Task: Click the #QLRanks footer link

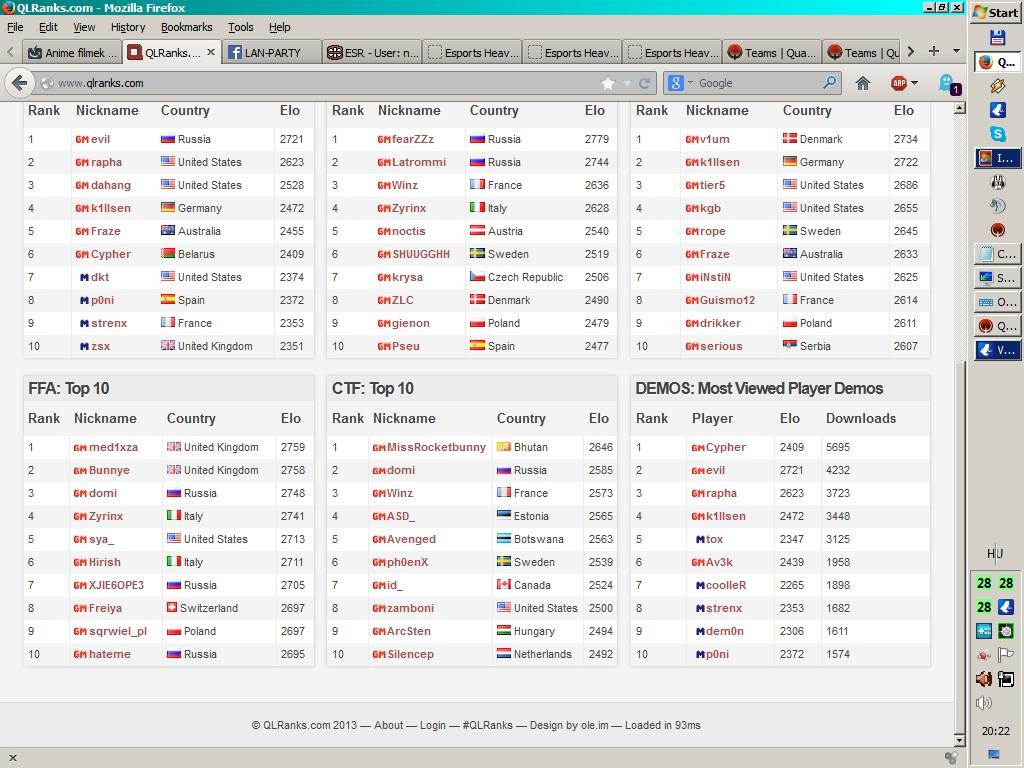Action: pos(487,725)
